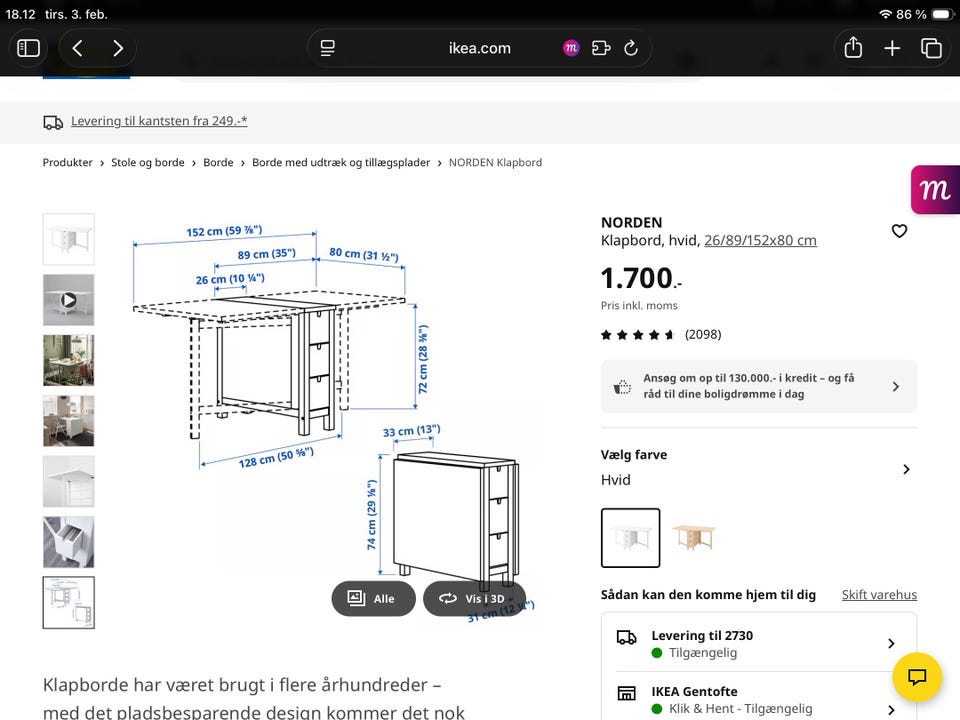The width and height of the screenshot is (960, 720).
Task: Select the open drawer thumbnail
Action: click(69, 542)
